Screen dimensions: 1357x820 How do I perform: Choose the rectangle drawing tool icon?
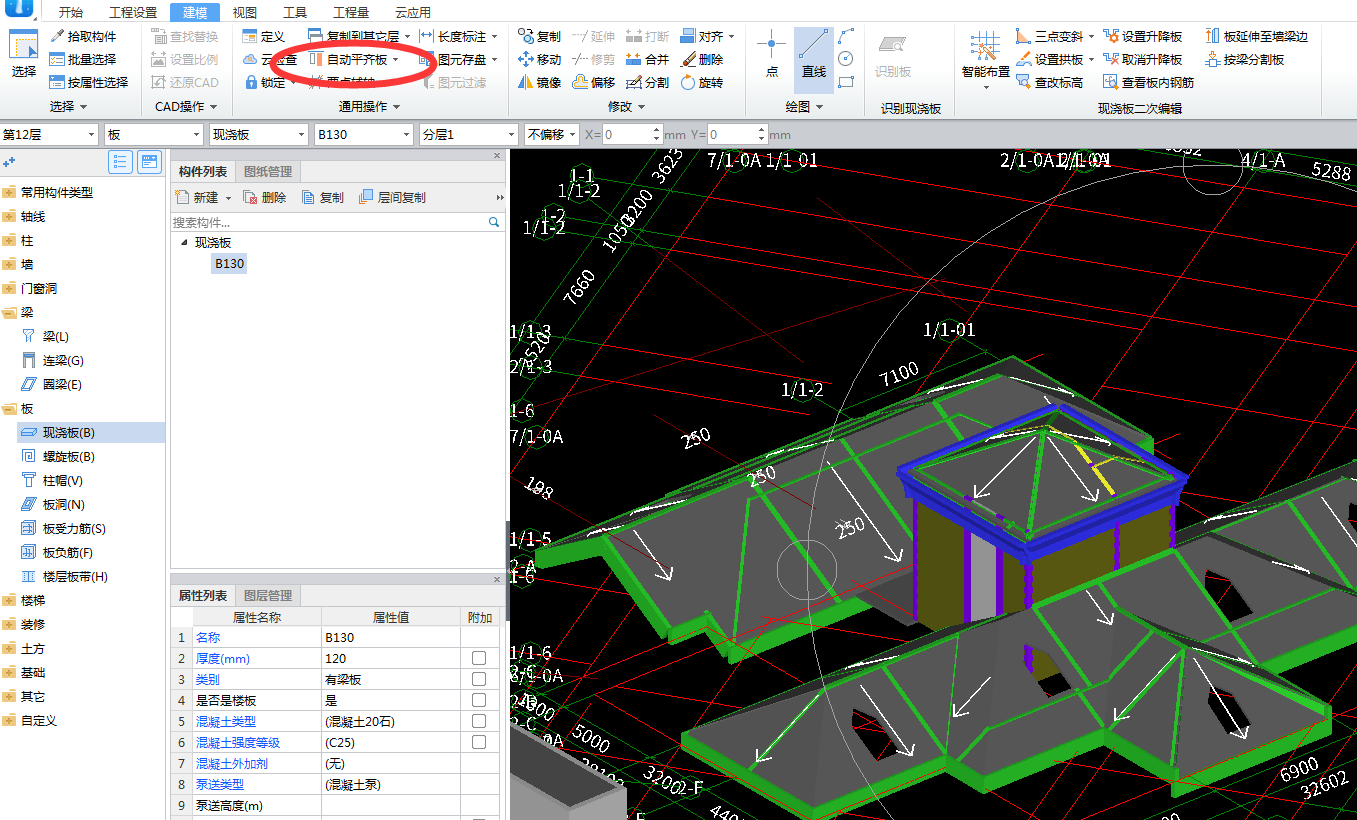point(846,82)
